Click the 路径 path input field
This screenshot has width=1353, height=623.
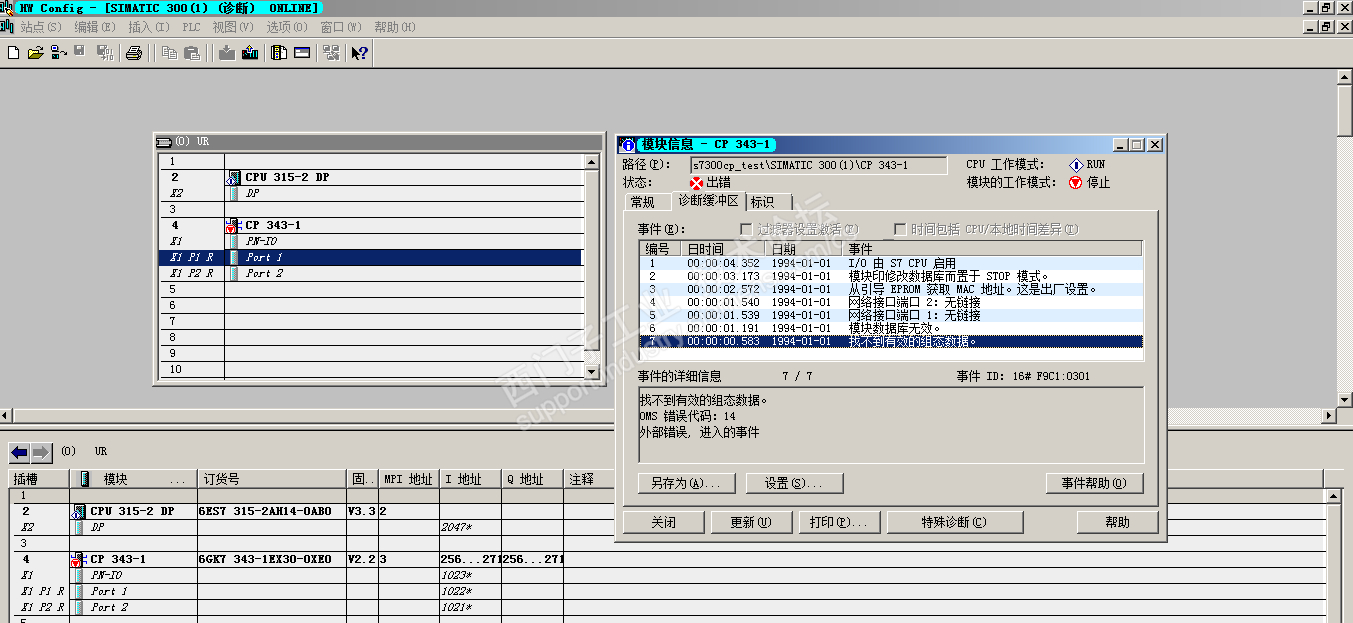tap(818, 165)
